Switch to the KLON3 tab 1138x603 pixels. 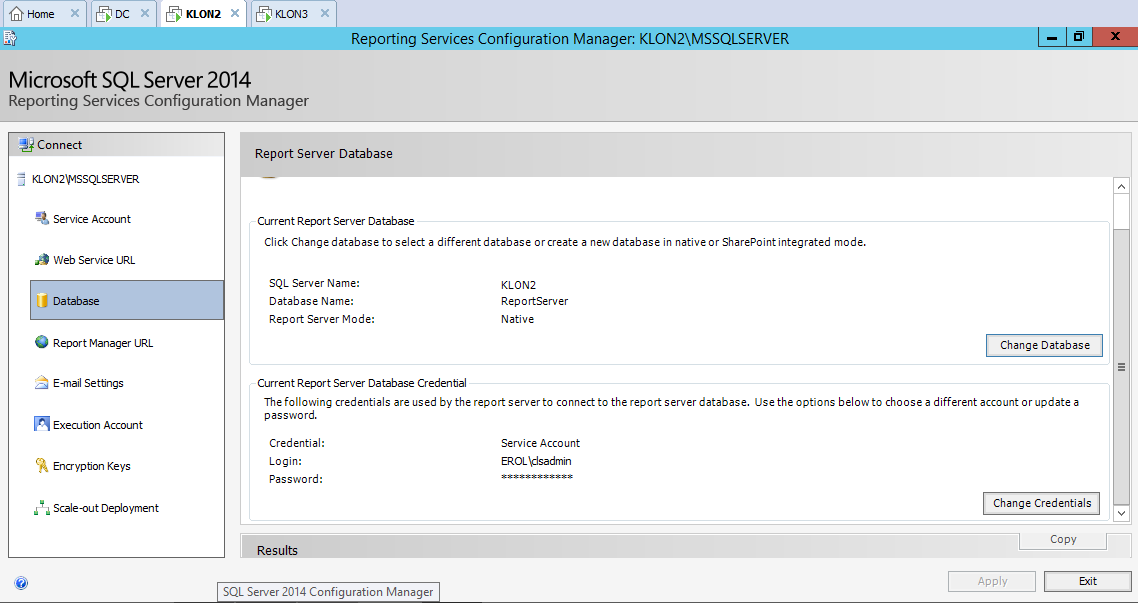(291, 14)
